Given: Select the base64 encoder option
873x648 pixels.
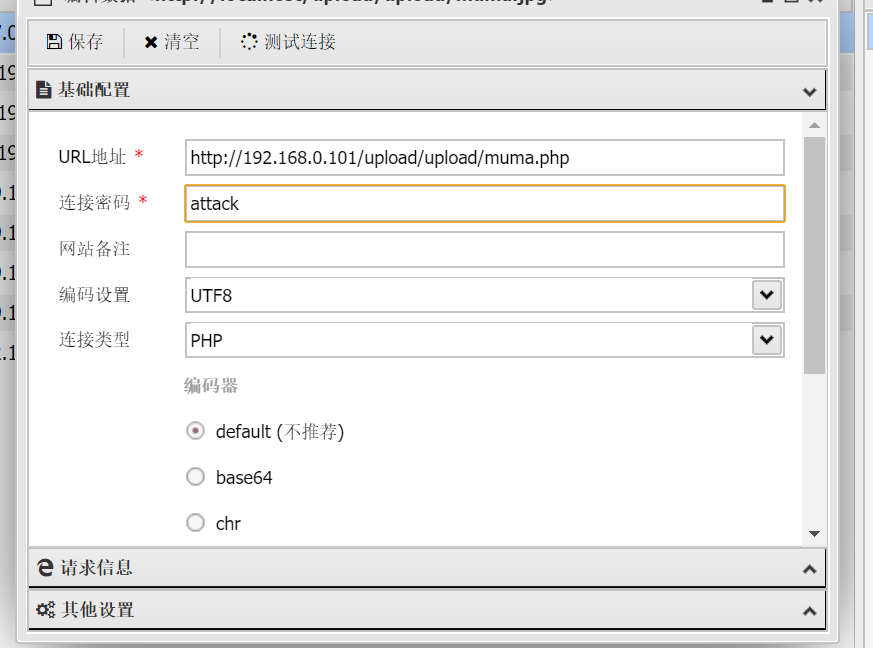Looking at the screenshot, I should coord(196,477).
